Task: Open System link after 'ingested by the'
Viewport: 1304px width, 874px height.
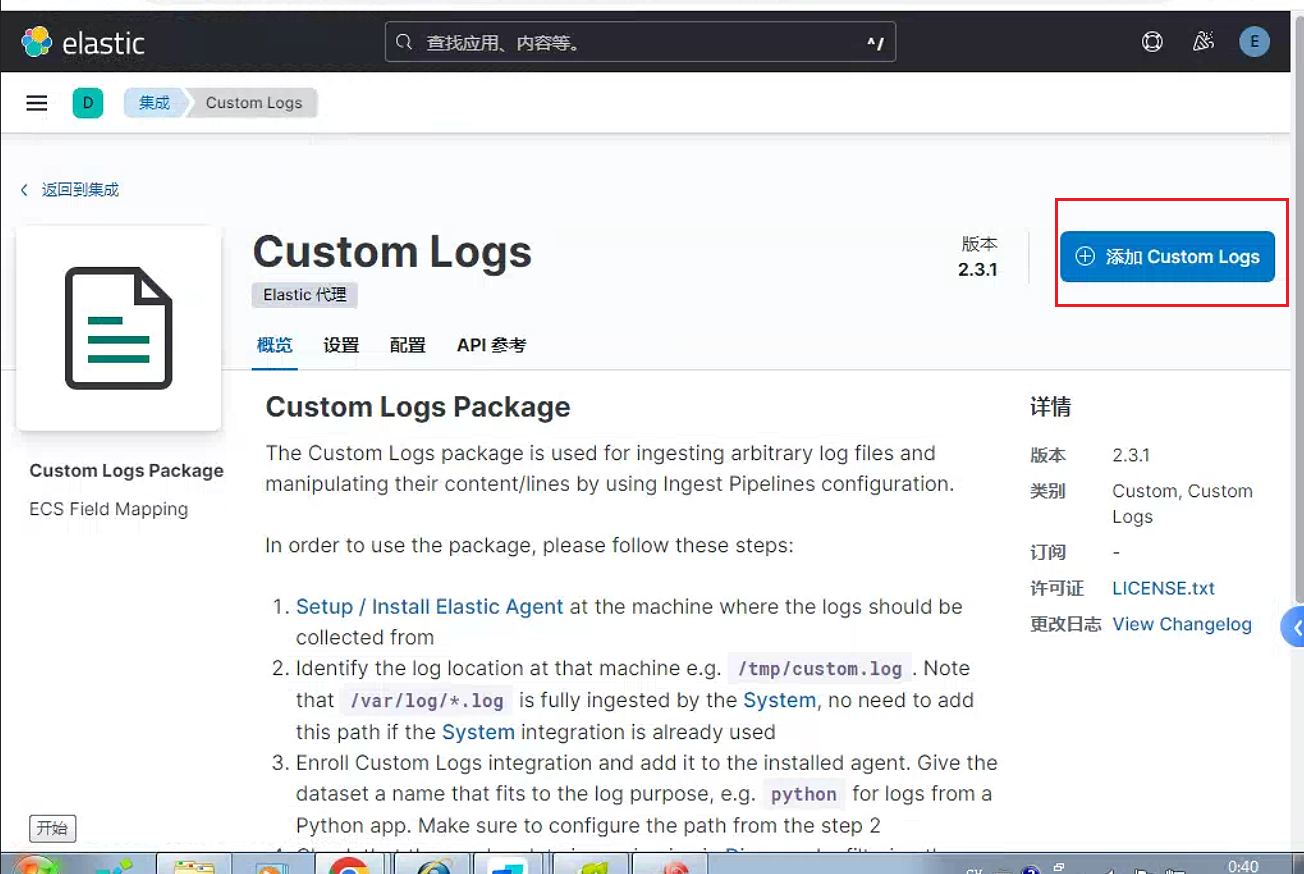Action: point(780,700)
